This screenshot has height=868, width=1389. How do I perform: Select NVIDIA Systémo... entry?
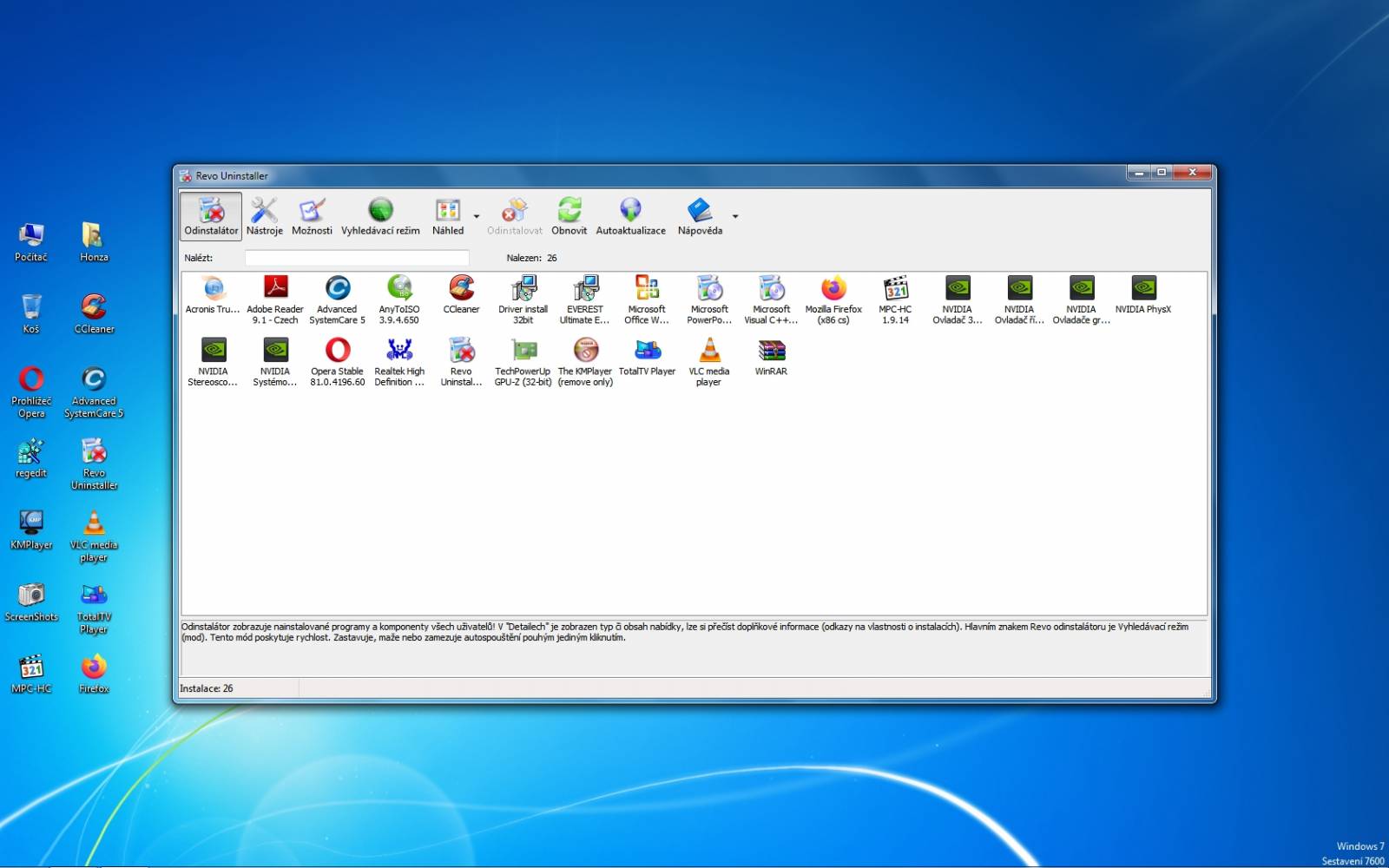click(275, 362)
